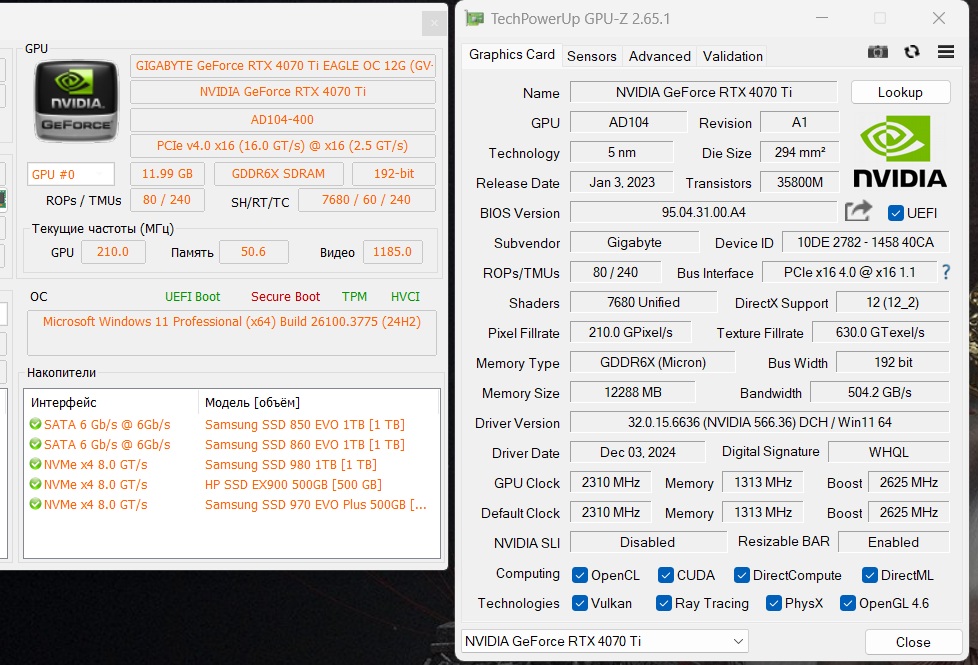
Task: Click green check for Samsung SSD 860 EVO
Action: click(x=36, y=444)
